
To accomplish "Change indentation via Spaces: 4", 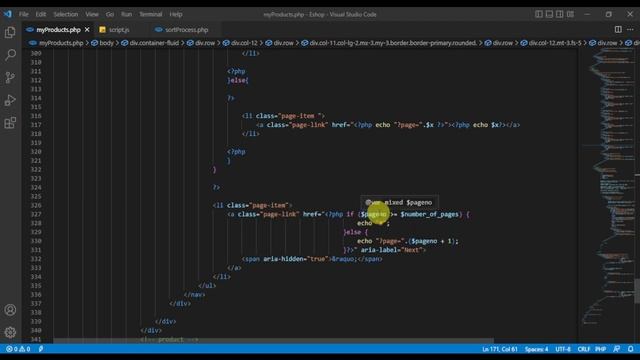I will [x=536, y=349].
